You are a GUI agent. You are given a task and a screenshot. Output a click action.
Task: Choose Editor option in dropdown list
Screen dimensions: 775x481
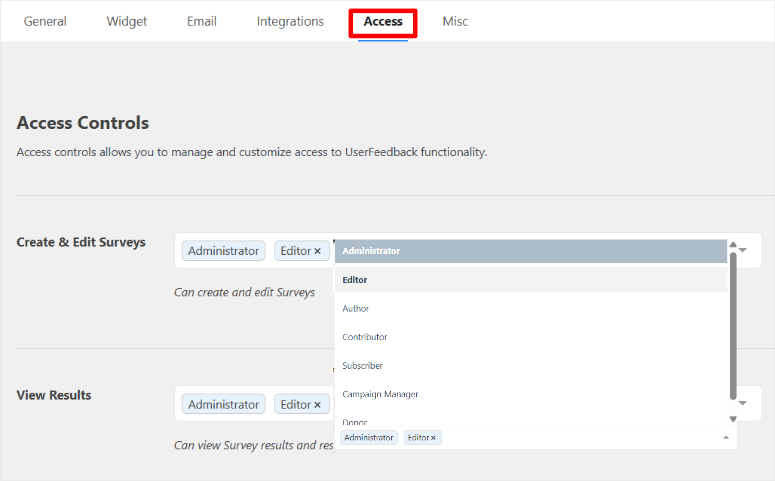click(x=530, y=280)
